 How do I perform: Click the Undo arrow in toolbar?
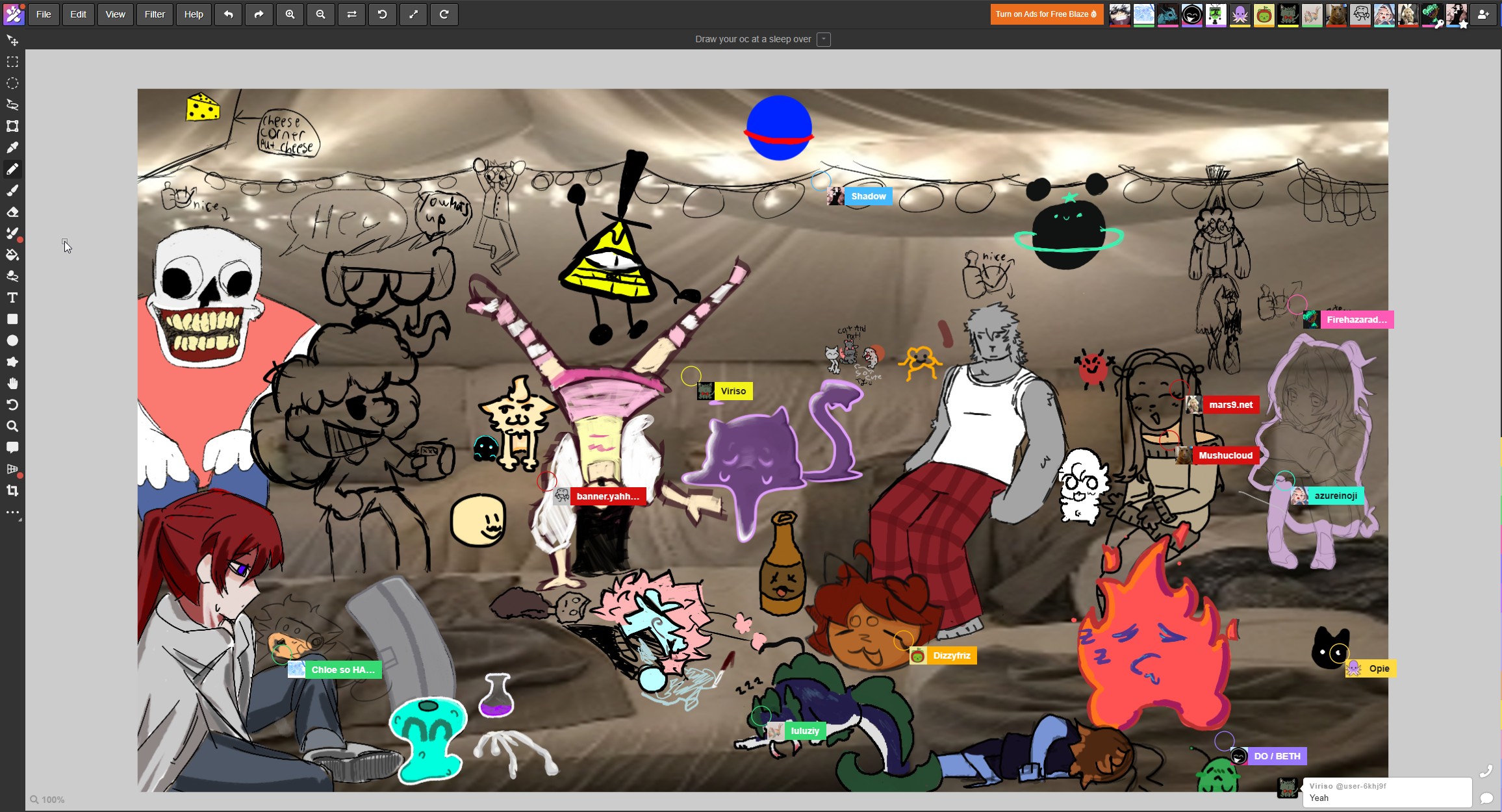228,14
